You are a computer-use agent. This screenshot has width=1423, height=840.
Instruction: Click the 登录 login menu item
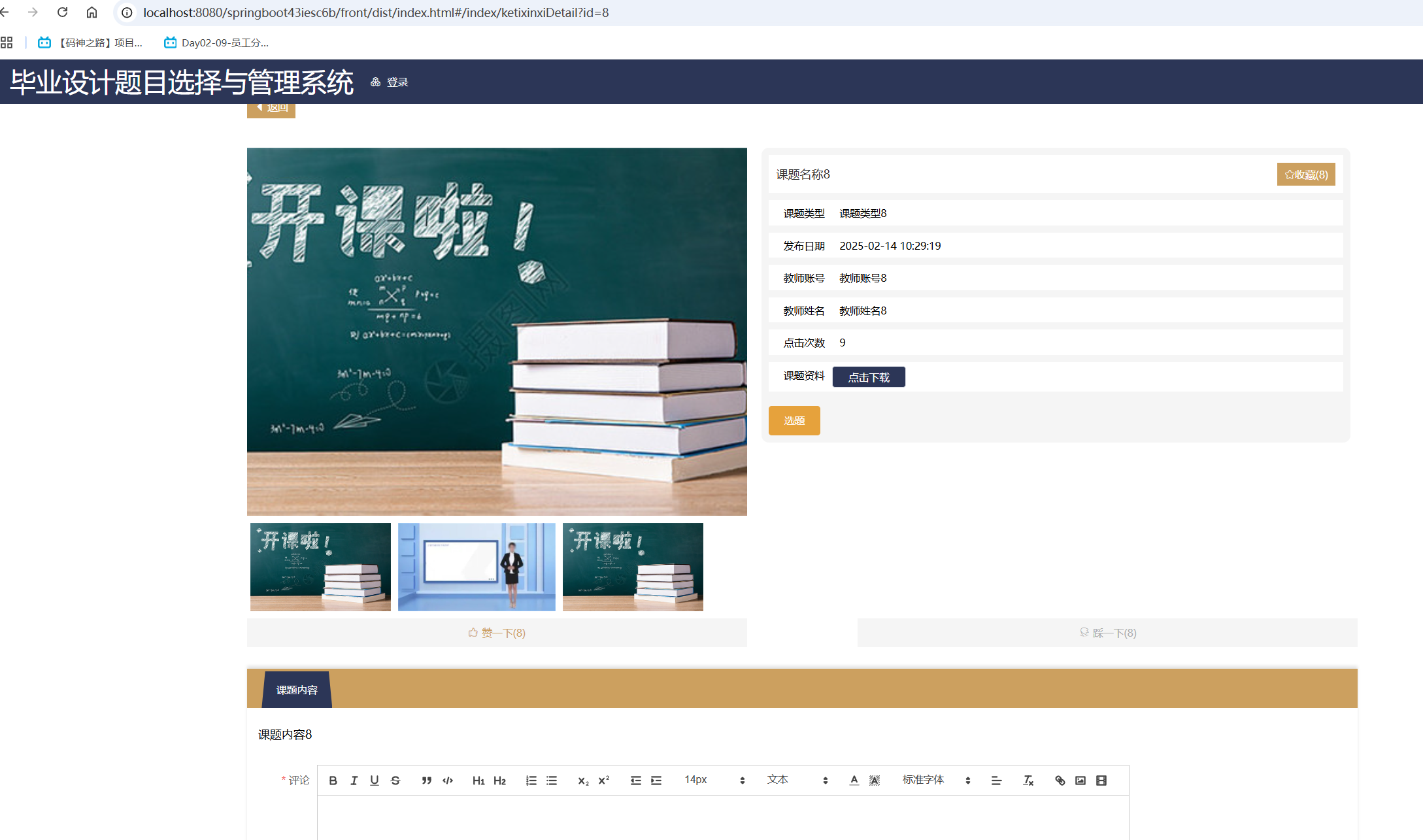point(397,82)
